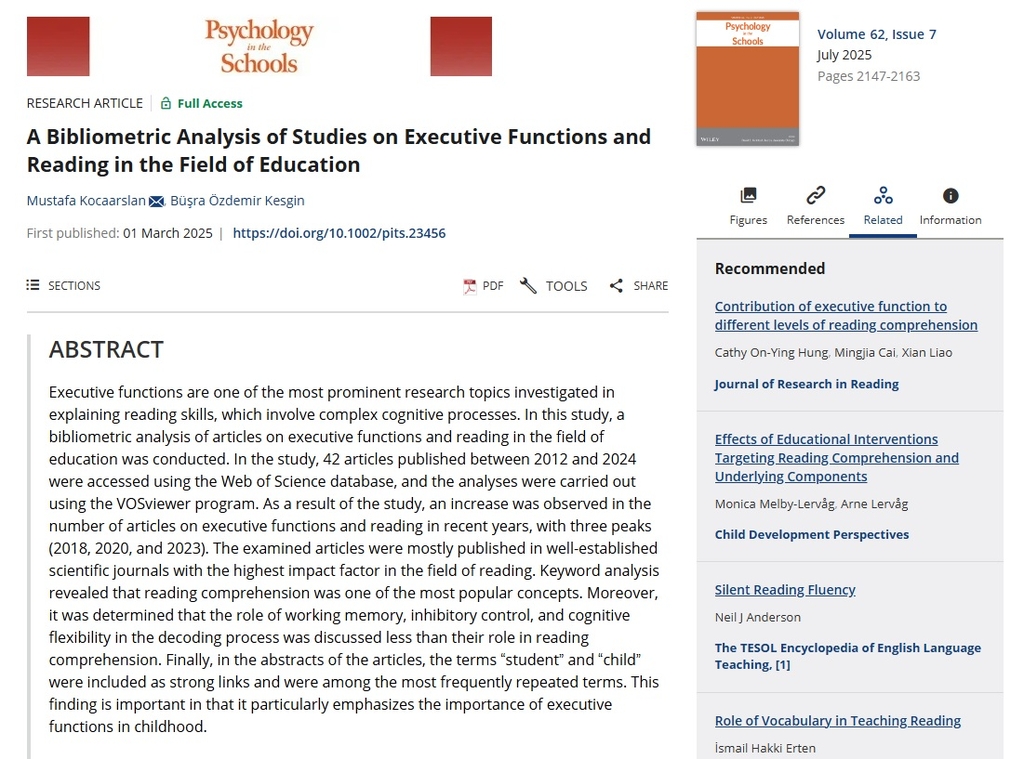The image size is (1024, 759).
Task: Open the article DOI link
Action: click(x=339, y=233)
